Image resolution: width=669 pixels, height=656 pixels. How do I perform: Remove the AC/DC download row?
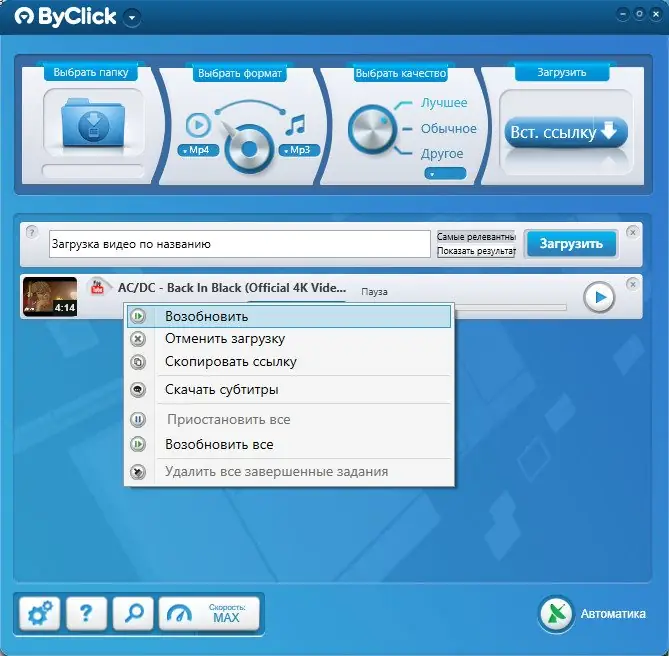pyautogui.click(x=633, y=284)
